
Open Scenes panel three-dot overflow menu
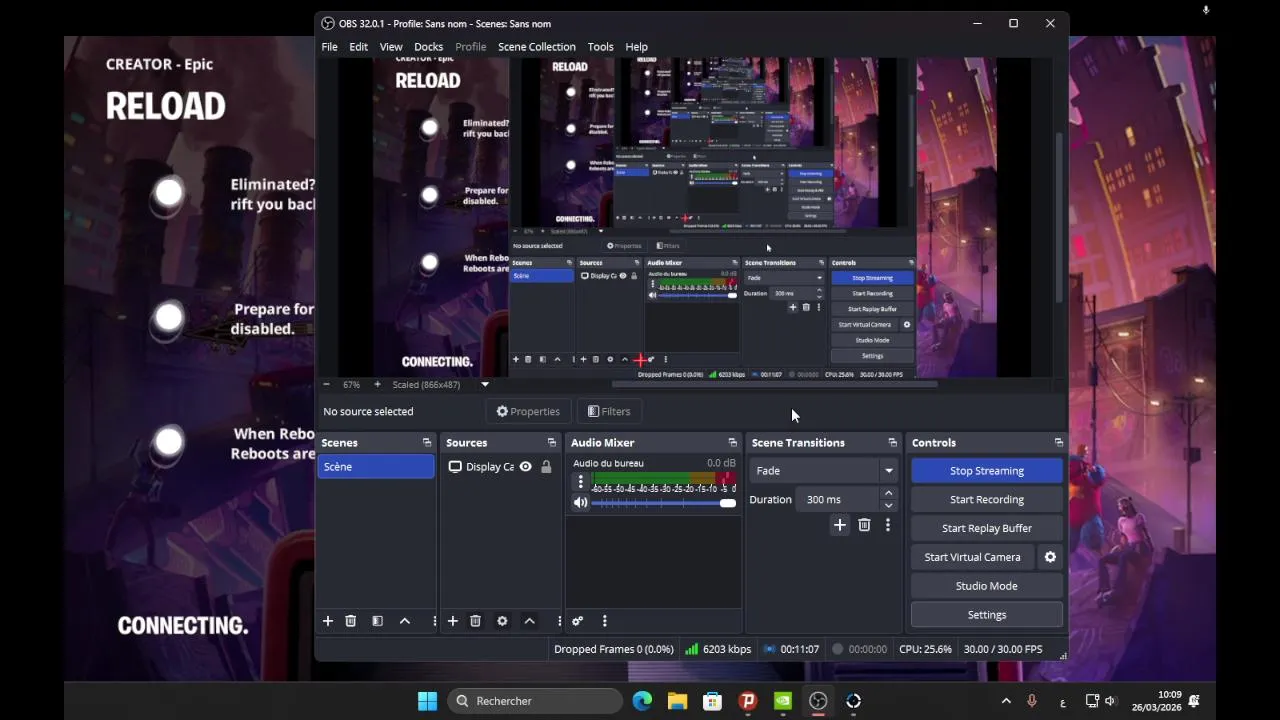[x=434, y=621]
